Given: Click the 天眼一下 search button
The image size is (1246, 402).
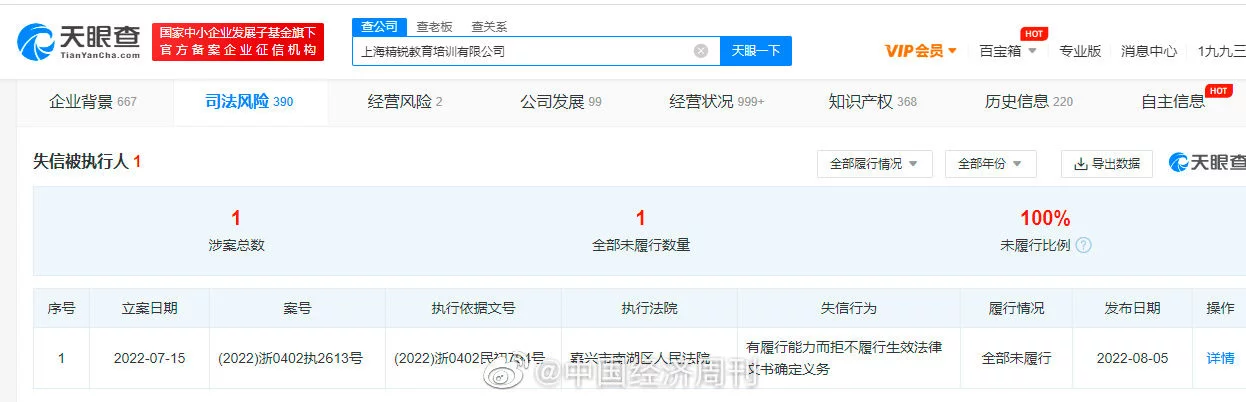Looking at the screenshot, I should click(x=756, y=51).
